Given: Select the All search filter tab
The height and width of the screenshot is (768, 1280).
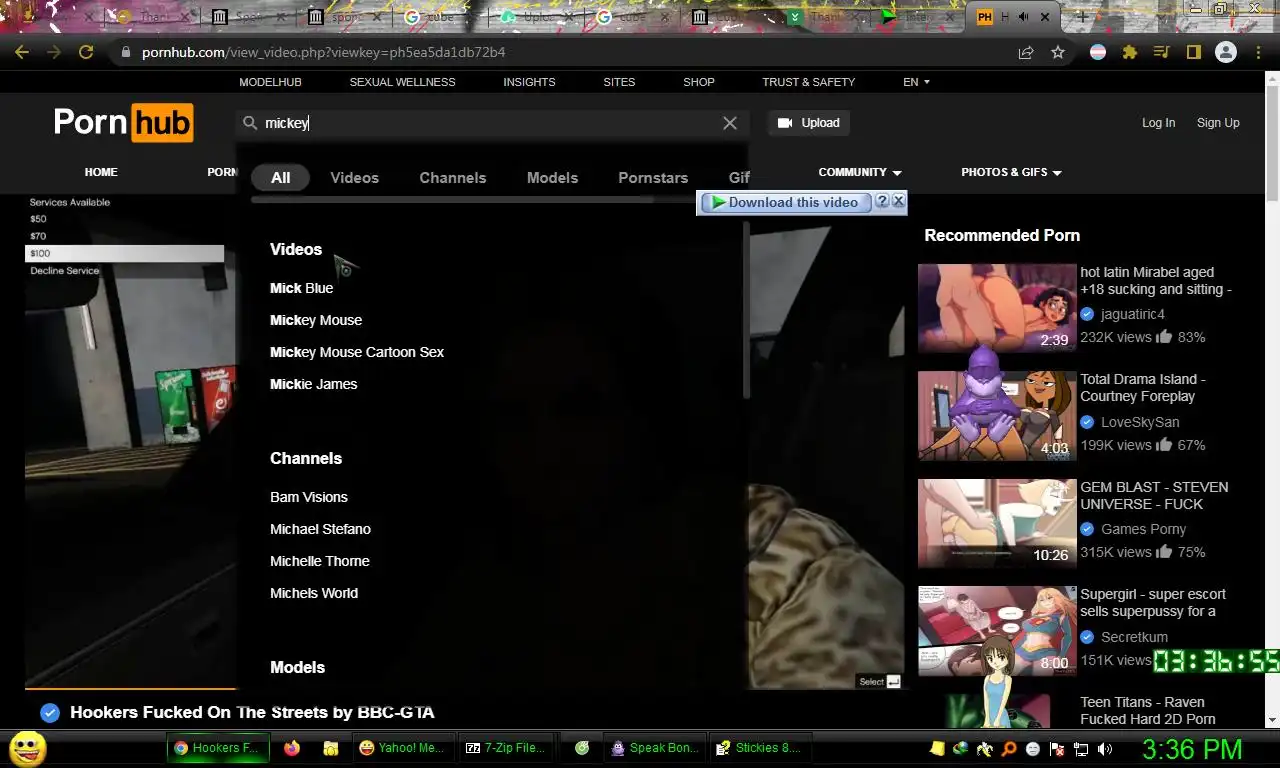Looking at the screenshot, I should 280,177.
